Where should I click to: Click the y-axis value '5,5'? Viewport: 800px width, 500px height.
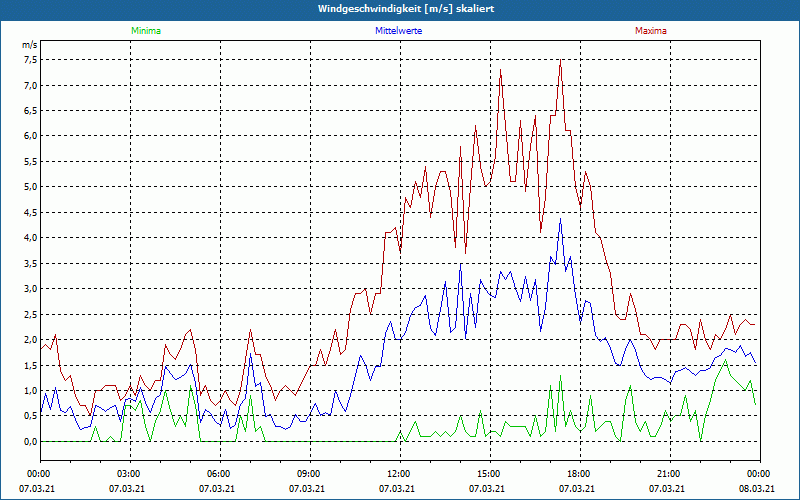click(30, 161)
